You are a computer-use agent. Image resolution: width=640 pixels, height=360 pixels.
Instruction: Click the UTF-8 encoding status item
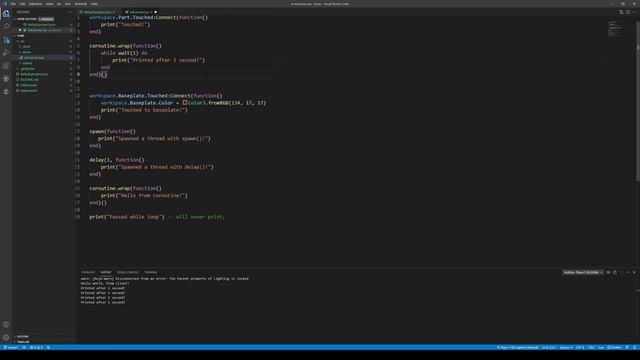click(580, 347)
